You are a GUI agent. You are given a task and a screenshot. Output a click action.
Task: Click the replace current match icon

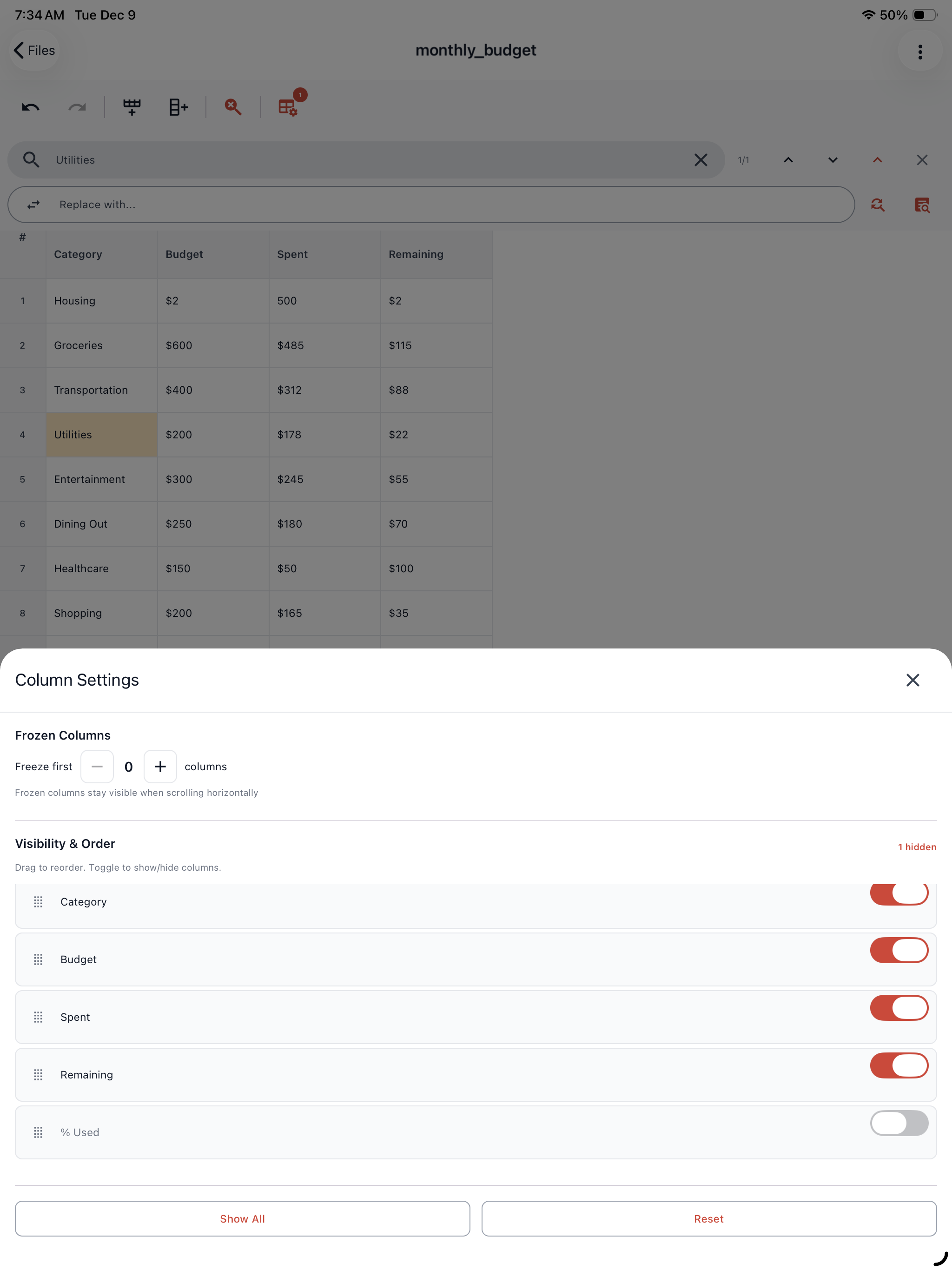pos(877,205)
